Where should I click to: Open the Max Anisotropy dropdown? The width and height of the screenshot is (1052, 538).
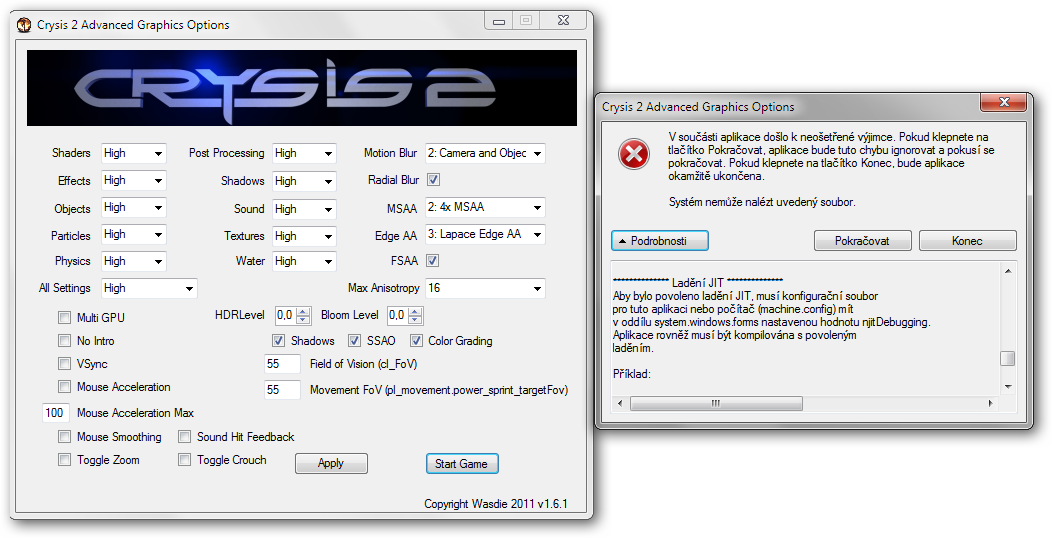pyautogui.click(x=485, y=288)
